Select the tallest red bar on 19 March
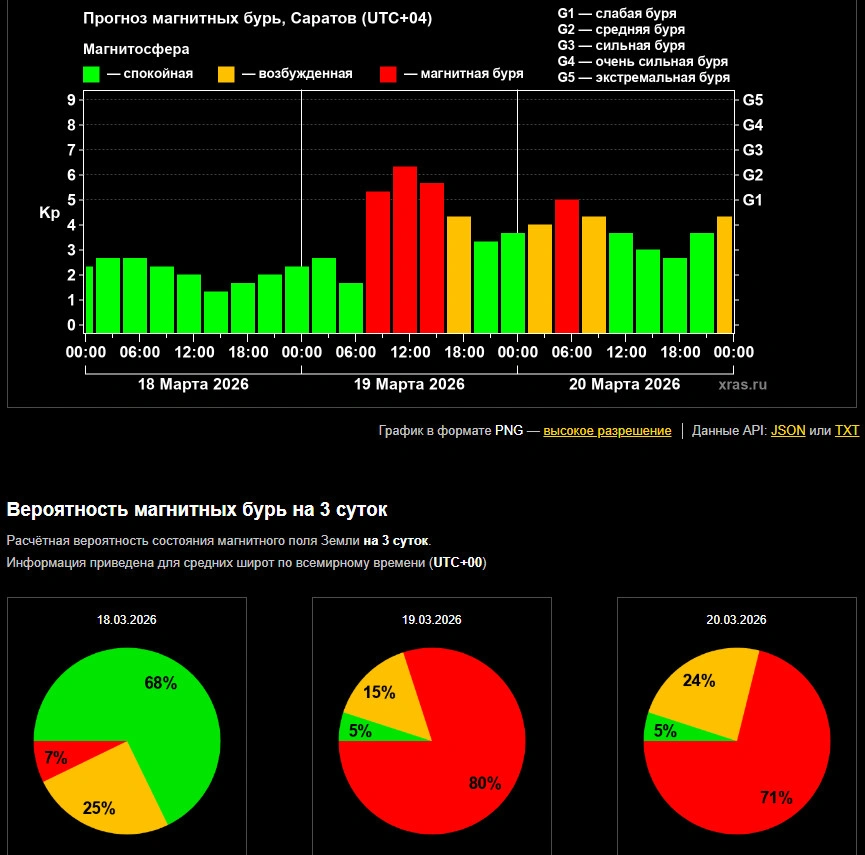865x855 pixels. pyautogui.click(x=405, y=249)
